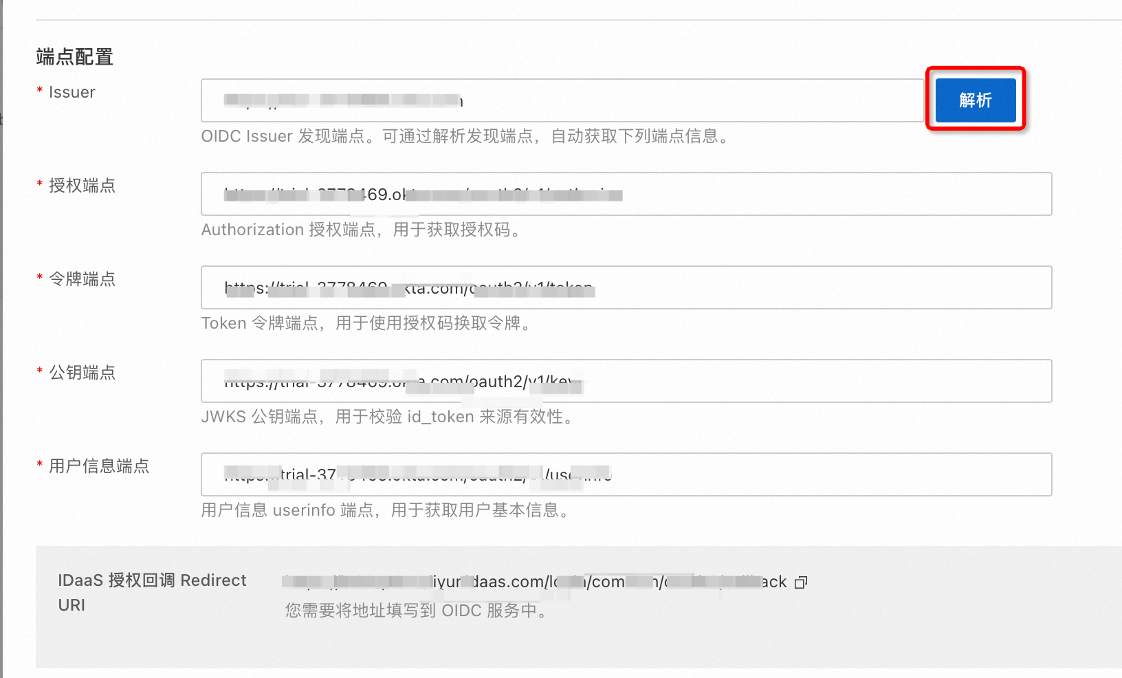The image size is (1122, 678).
Task: Click the Issuer field label
Action: (x=72, y=92)
